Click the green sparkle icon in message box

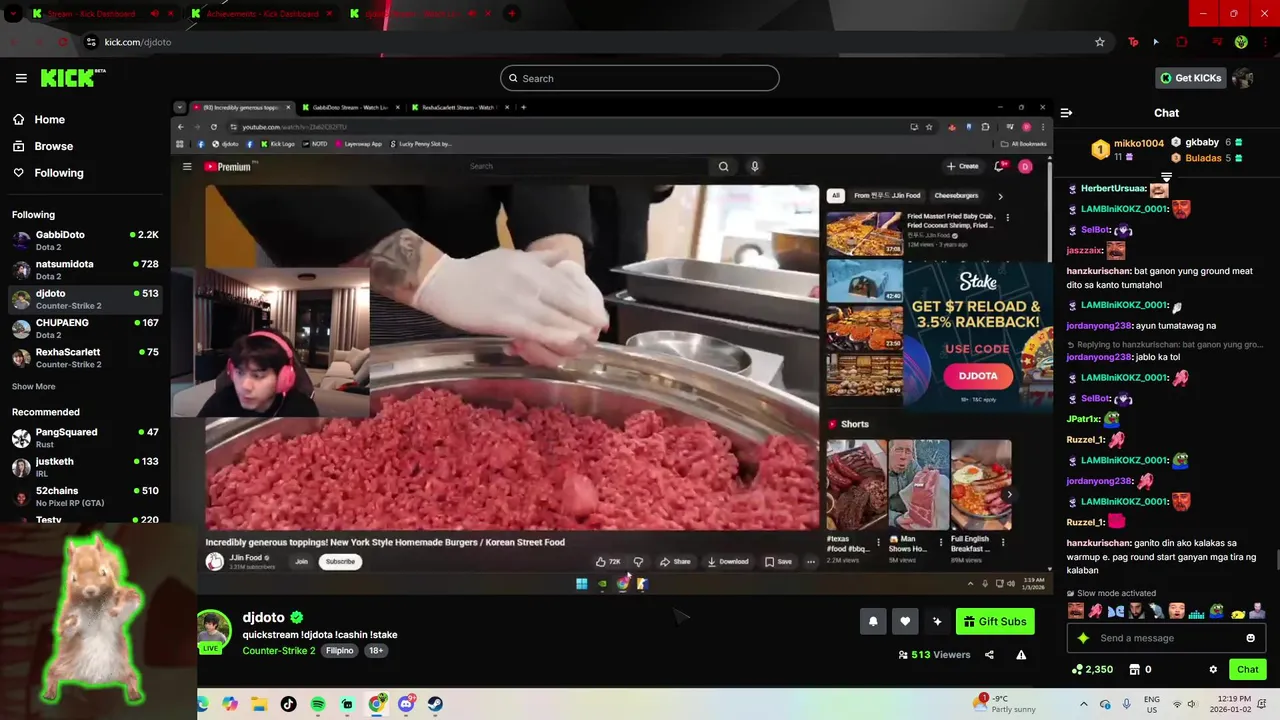[x=1083, y=638]
